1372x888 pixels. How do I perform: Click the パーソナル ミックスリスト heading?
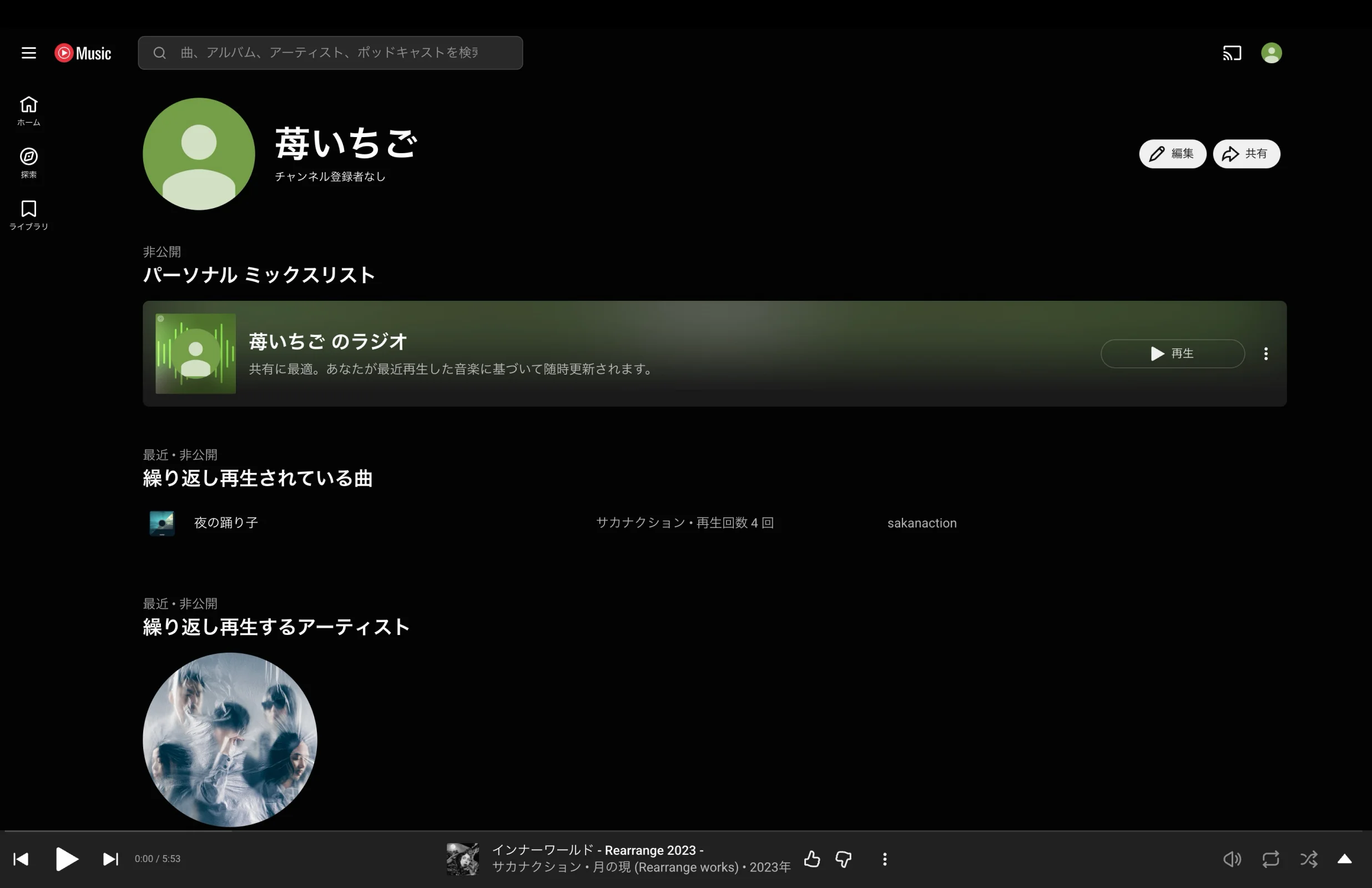click(259, 275)
